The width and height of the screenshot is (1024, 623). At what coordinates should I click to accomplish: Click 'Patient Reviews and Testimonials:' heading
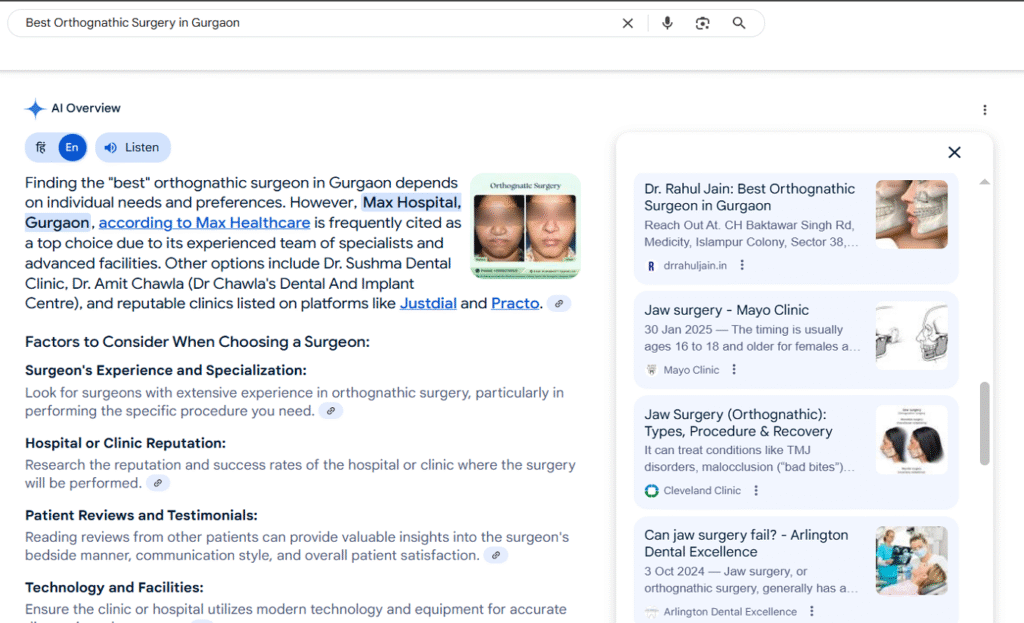[141, 515]
